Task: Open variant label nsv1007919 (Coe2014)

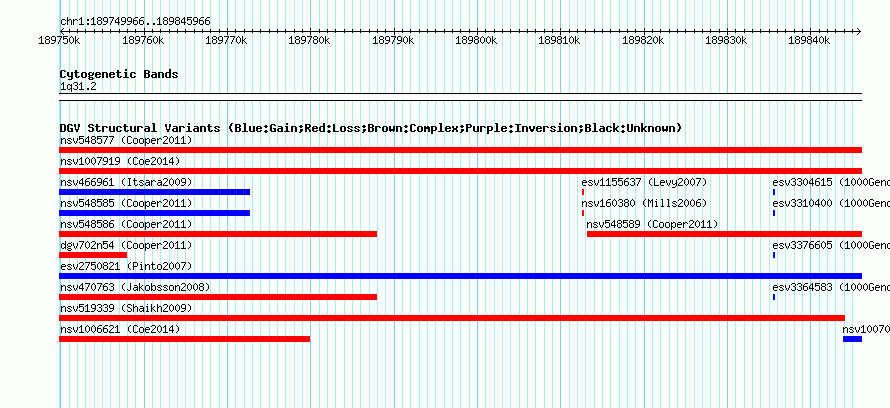Action: pos(120,161)
